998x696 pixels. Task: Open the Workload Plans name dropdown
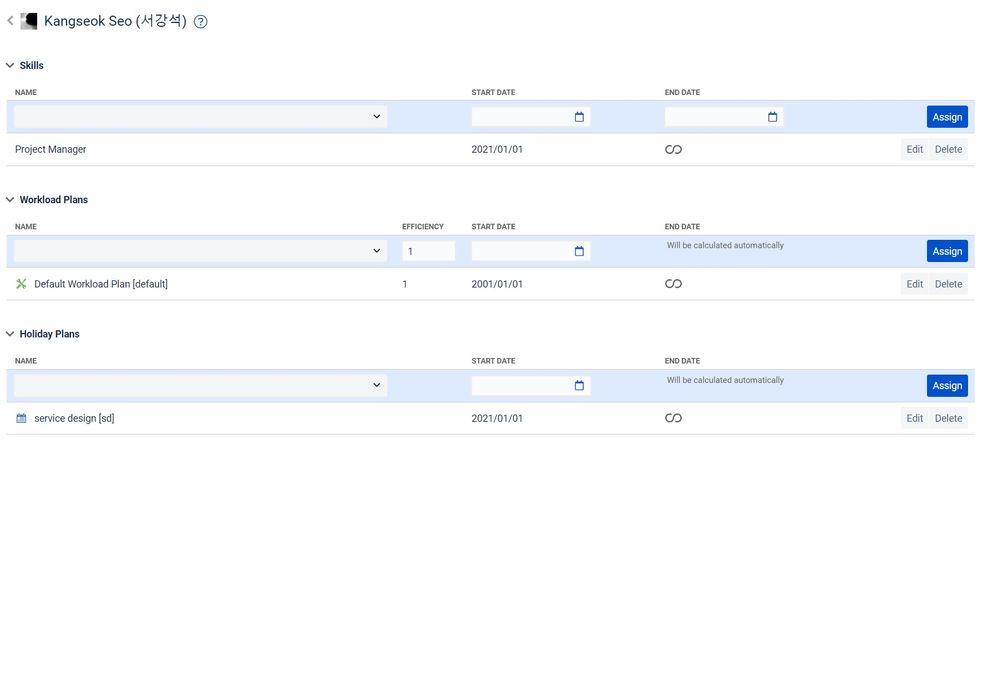tap(200, 251)
